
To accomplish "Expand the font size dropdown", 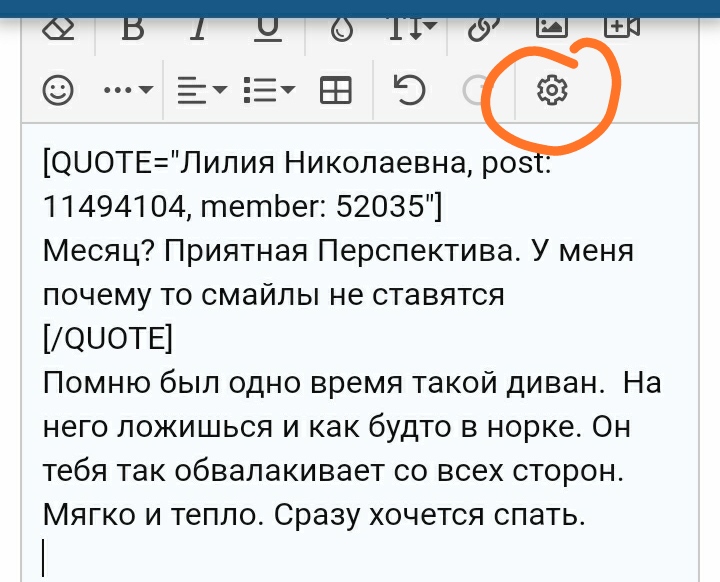I will [x=413, y=29].
